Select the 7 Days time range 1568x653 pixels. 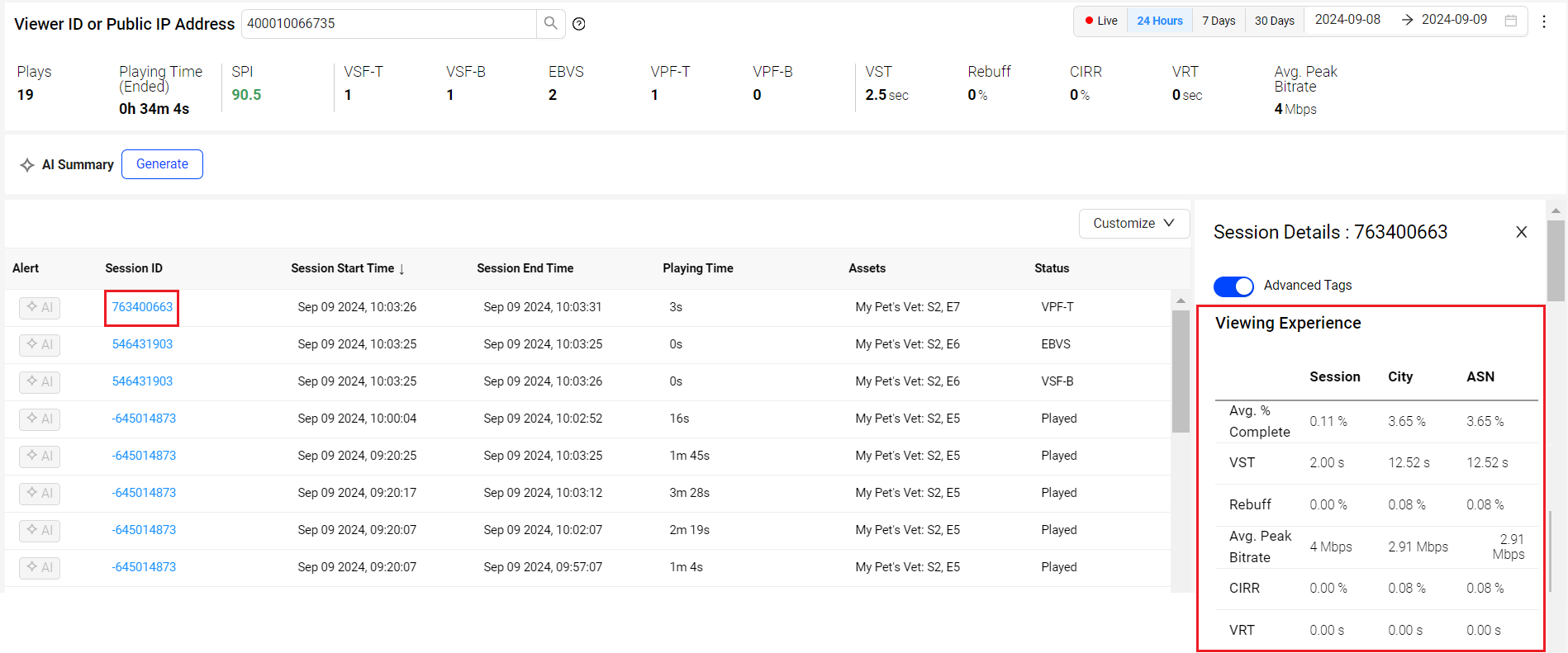1219,21
